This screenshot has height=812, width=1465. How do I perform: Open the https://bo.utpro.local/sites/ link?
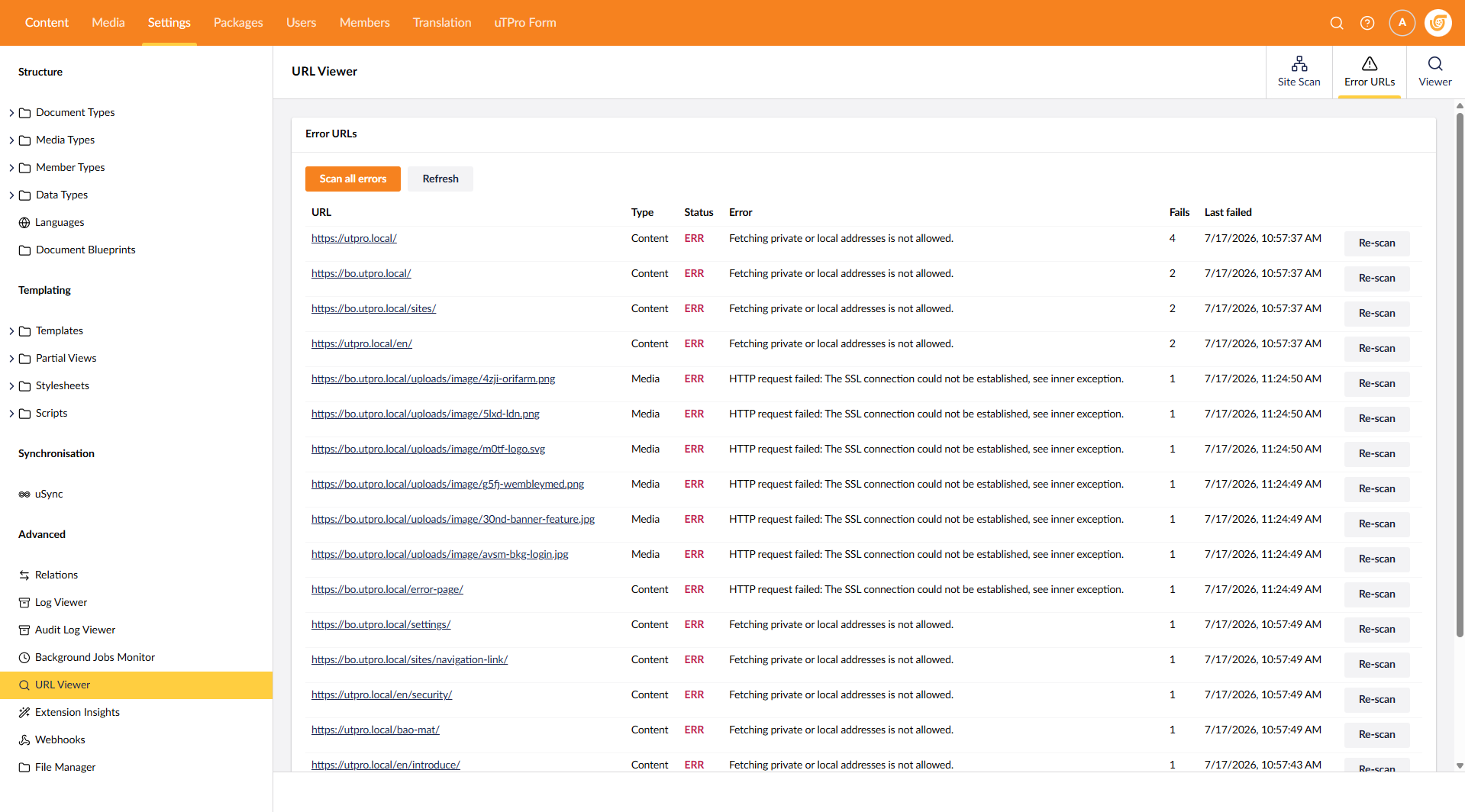[373, 309]
